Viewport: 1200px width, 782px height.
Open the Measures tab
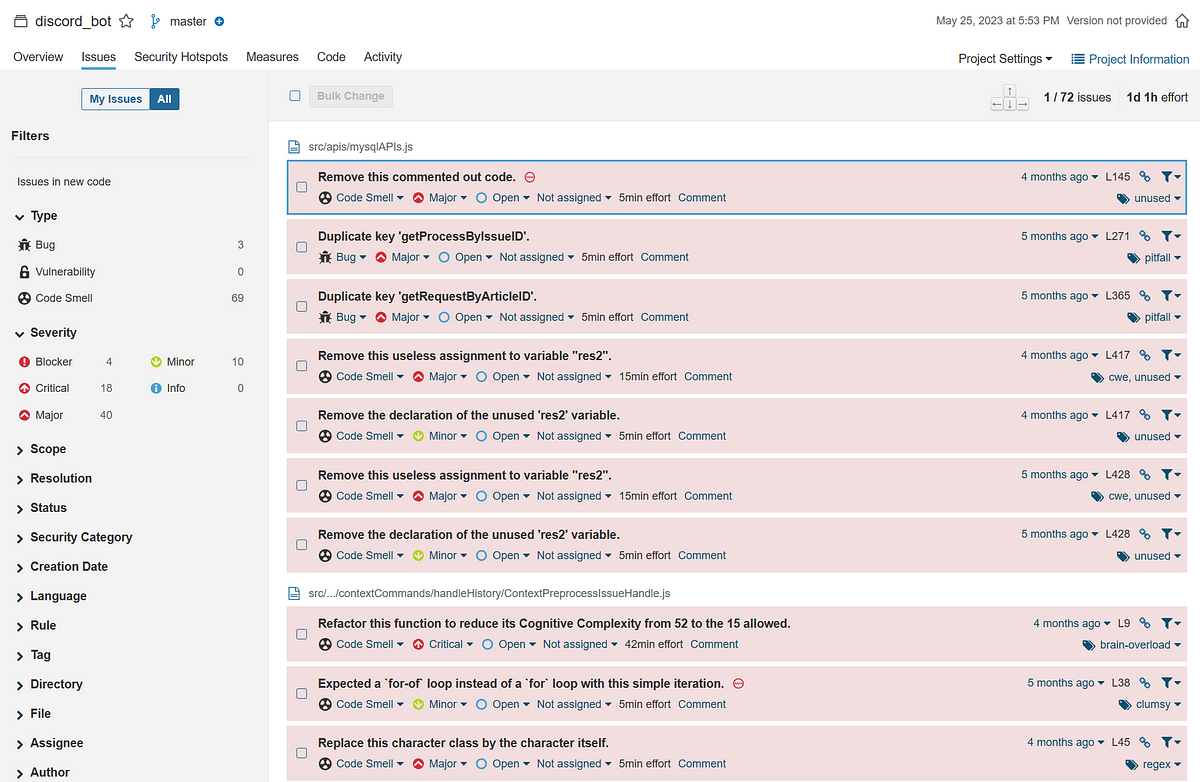pos(272,57)
